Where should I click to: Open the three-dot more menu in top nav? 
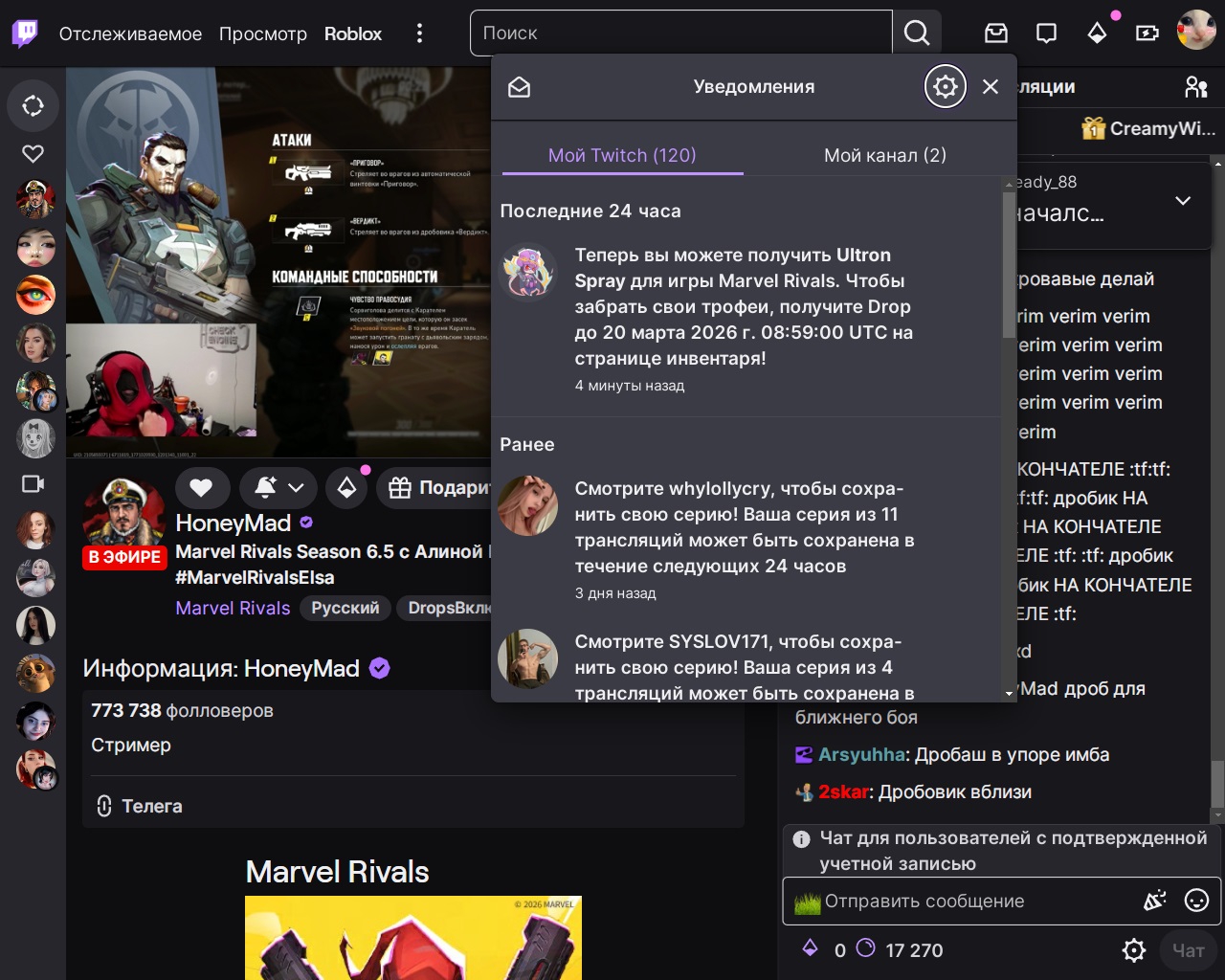(419, 33)
